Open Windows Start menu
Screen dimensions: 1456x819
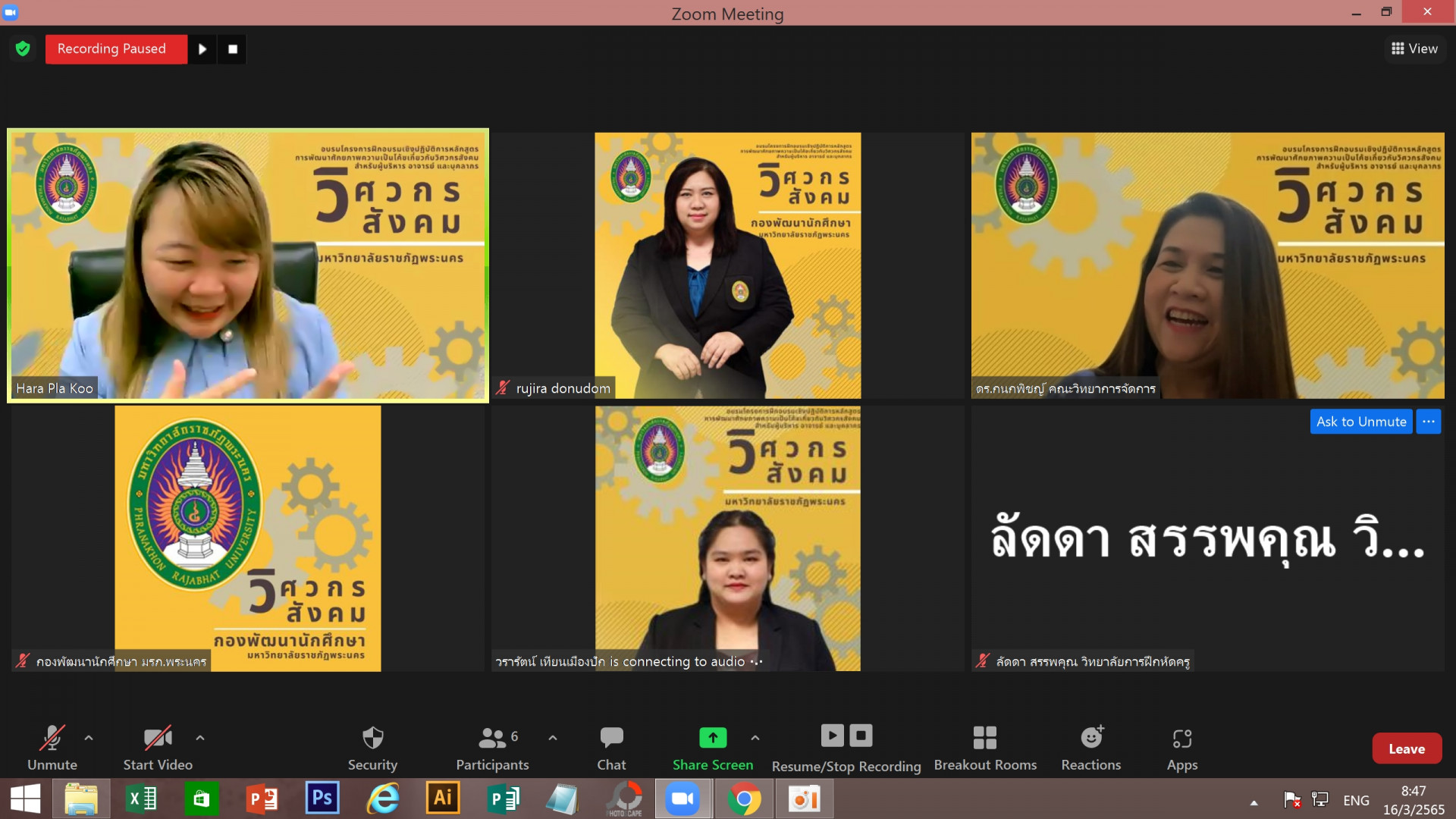click(25, 799)
